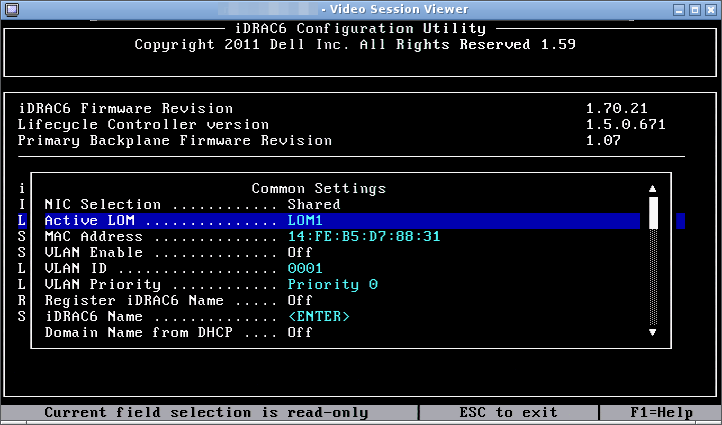
Task: Click the scroll up arrow in Common Settings
Action: (652, 189)
